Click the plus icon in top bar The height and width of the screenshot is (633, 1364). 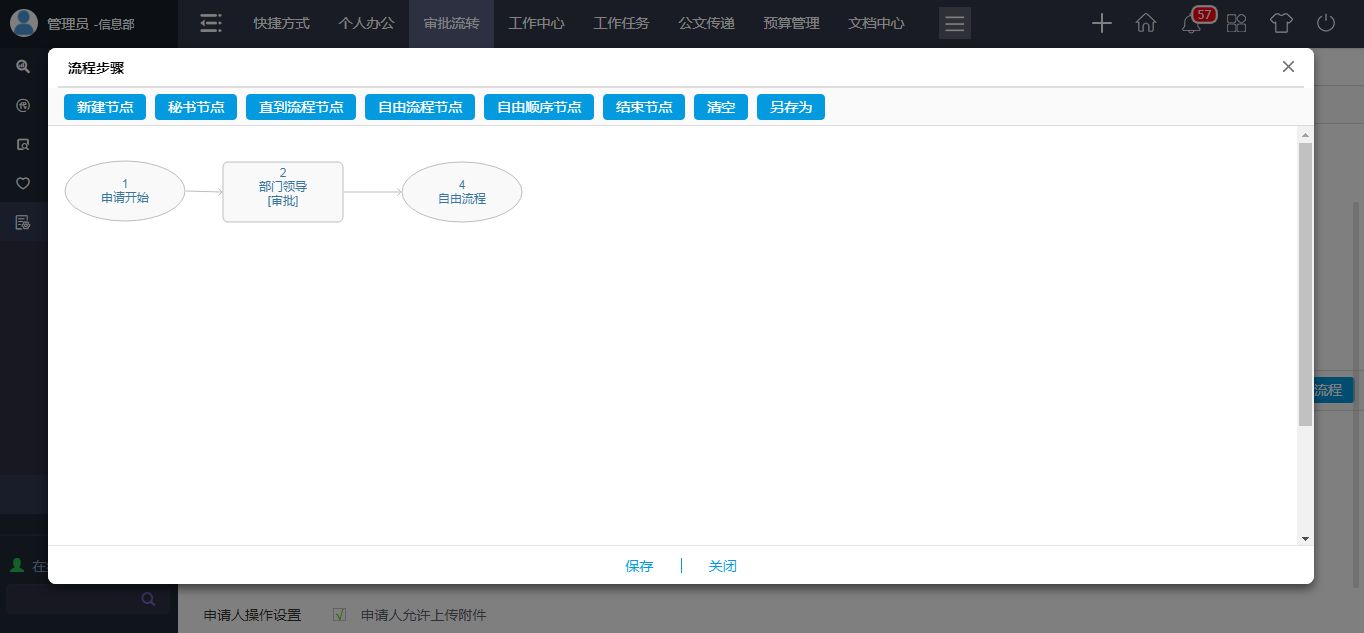pos(1101,23)
